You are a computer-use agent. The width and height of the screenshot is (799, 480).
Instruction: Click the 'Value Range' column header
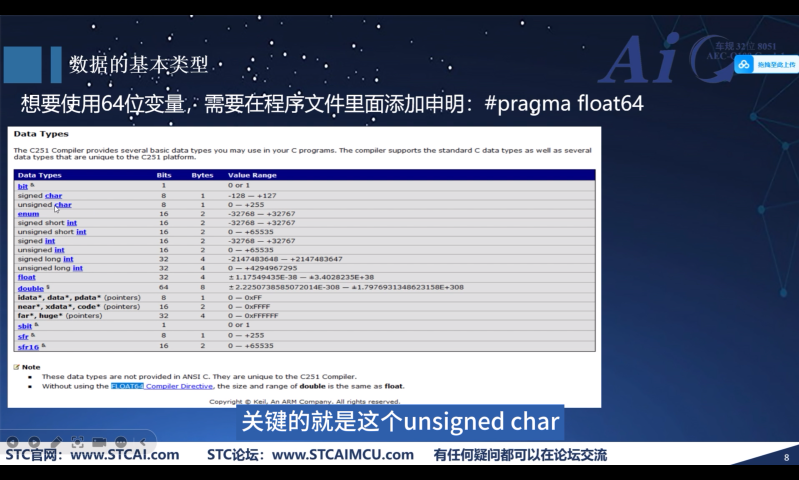(x=252, y=175)
